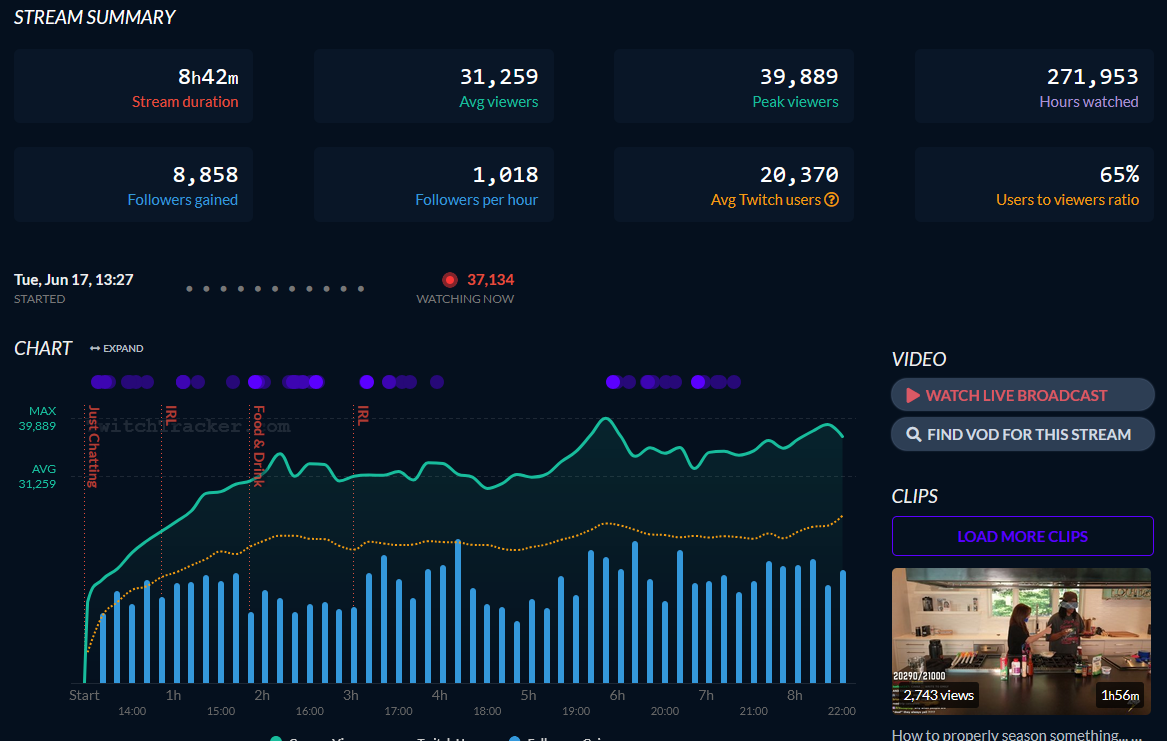Click the 8h42m stream duration value

point(208,77)
